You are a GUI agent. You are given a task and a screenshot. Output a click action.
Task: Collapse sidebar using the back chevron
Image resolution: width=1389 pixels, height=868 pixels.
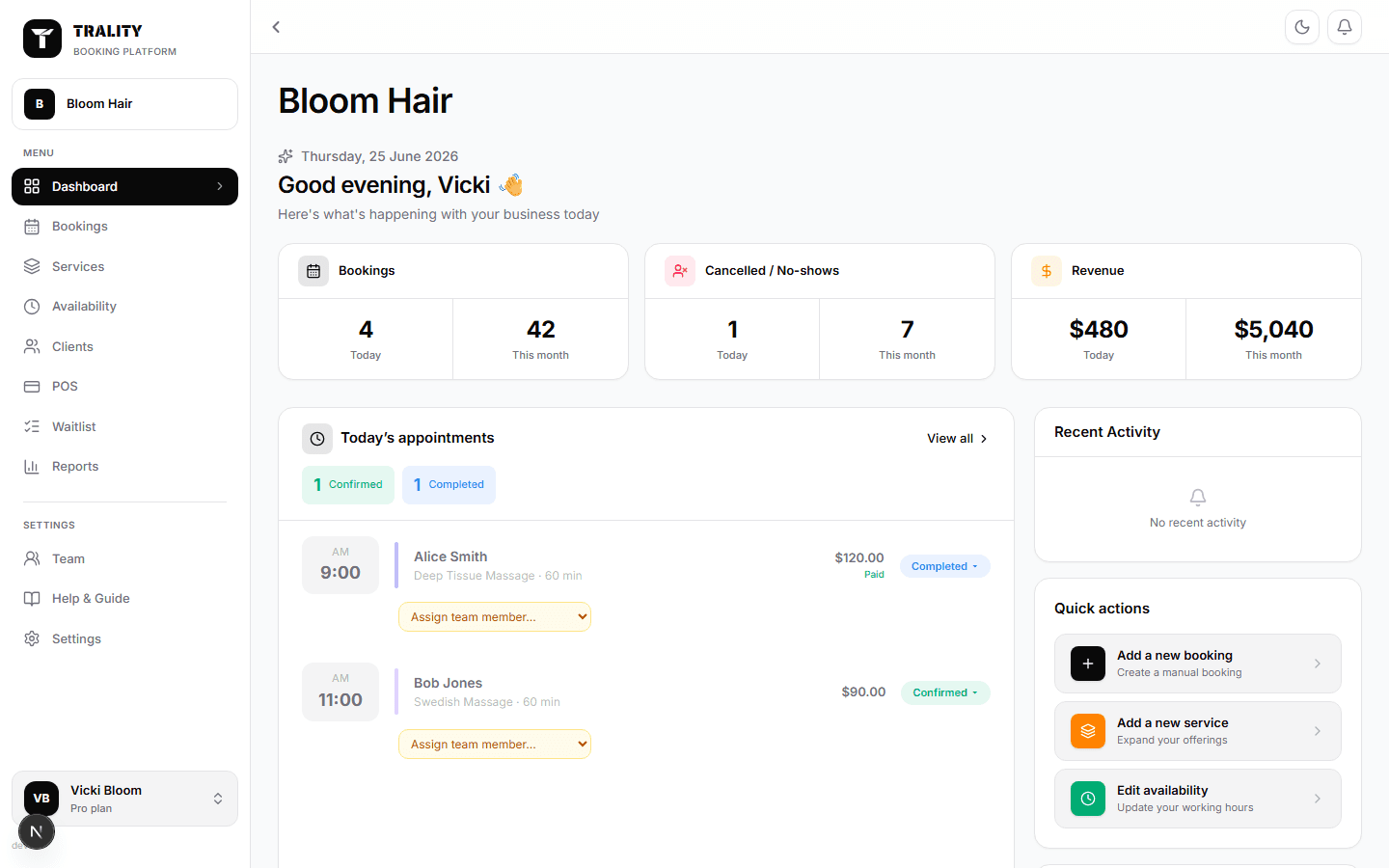[276, 27]
